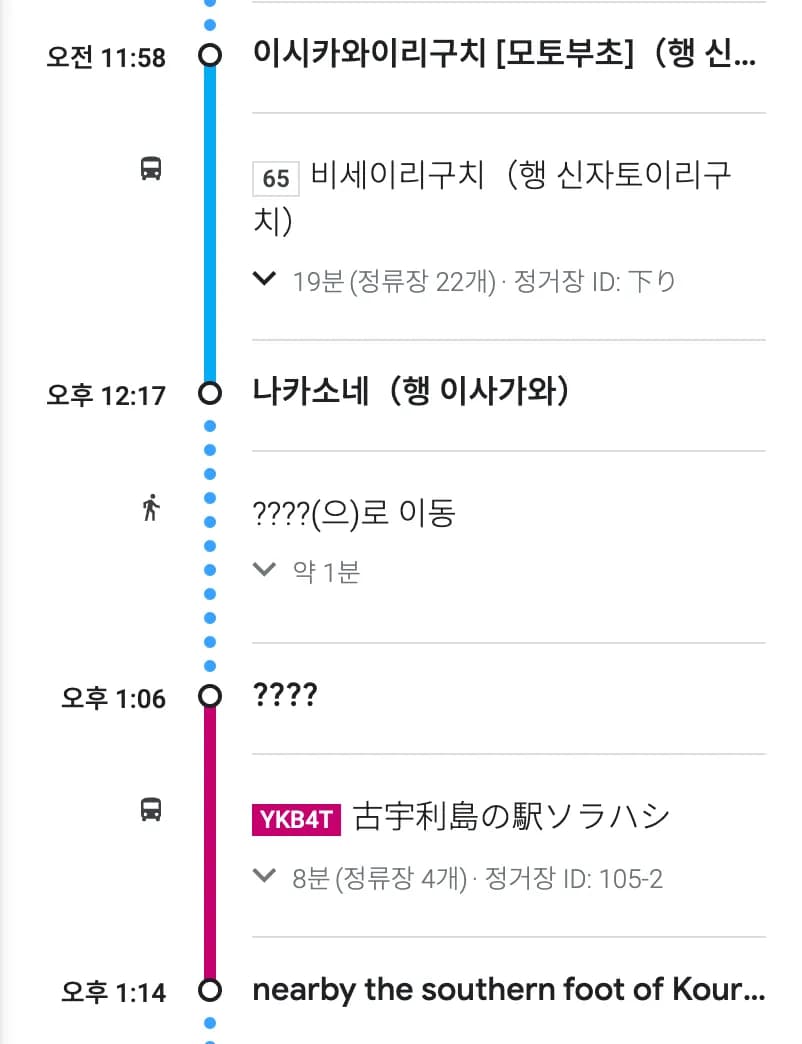Click the first bus transit icon
The width and height of the screenshot is (802, 1044).
[150, 170]
